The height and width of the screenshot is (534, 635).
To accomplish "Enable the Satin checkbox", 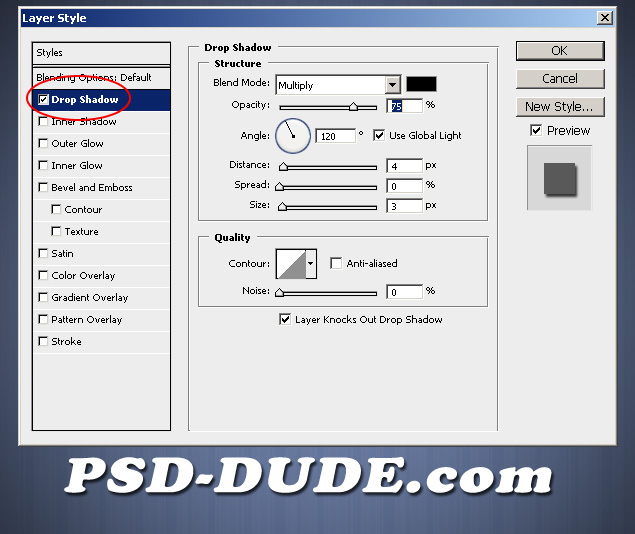I will pyautogui.click(x=43, y=253).
